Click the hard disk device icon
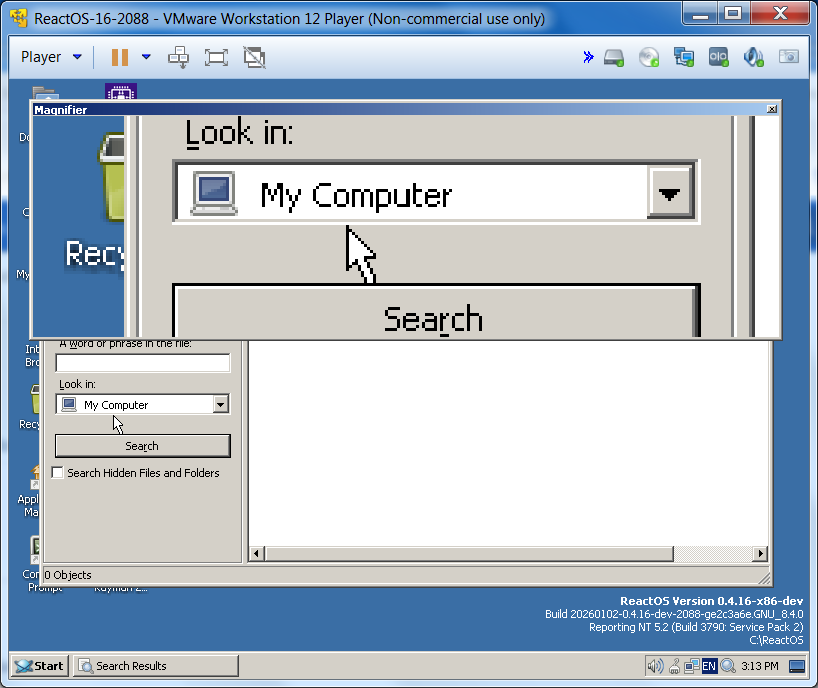Viewport: 818px width, 688px height. tap(614, 57)
